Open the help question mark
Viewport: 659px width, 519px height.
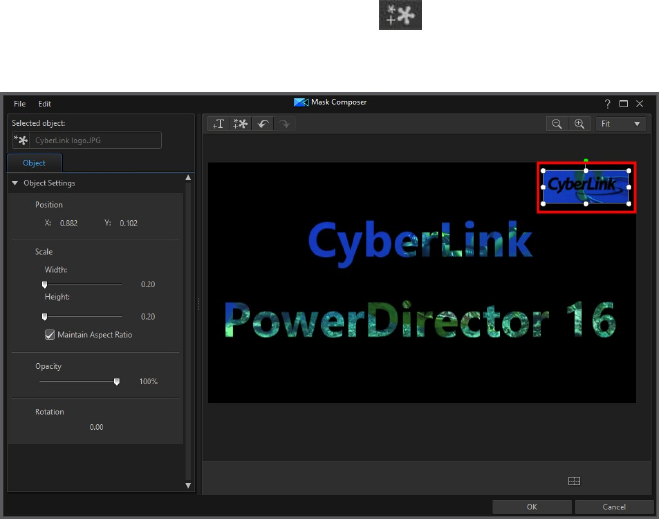(607, 104)
